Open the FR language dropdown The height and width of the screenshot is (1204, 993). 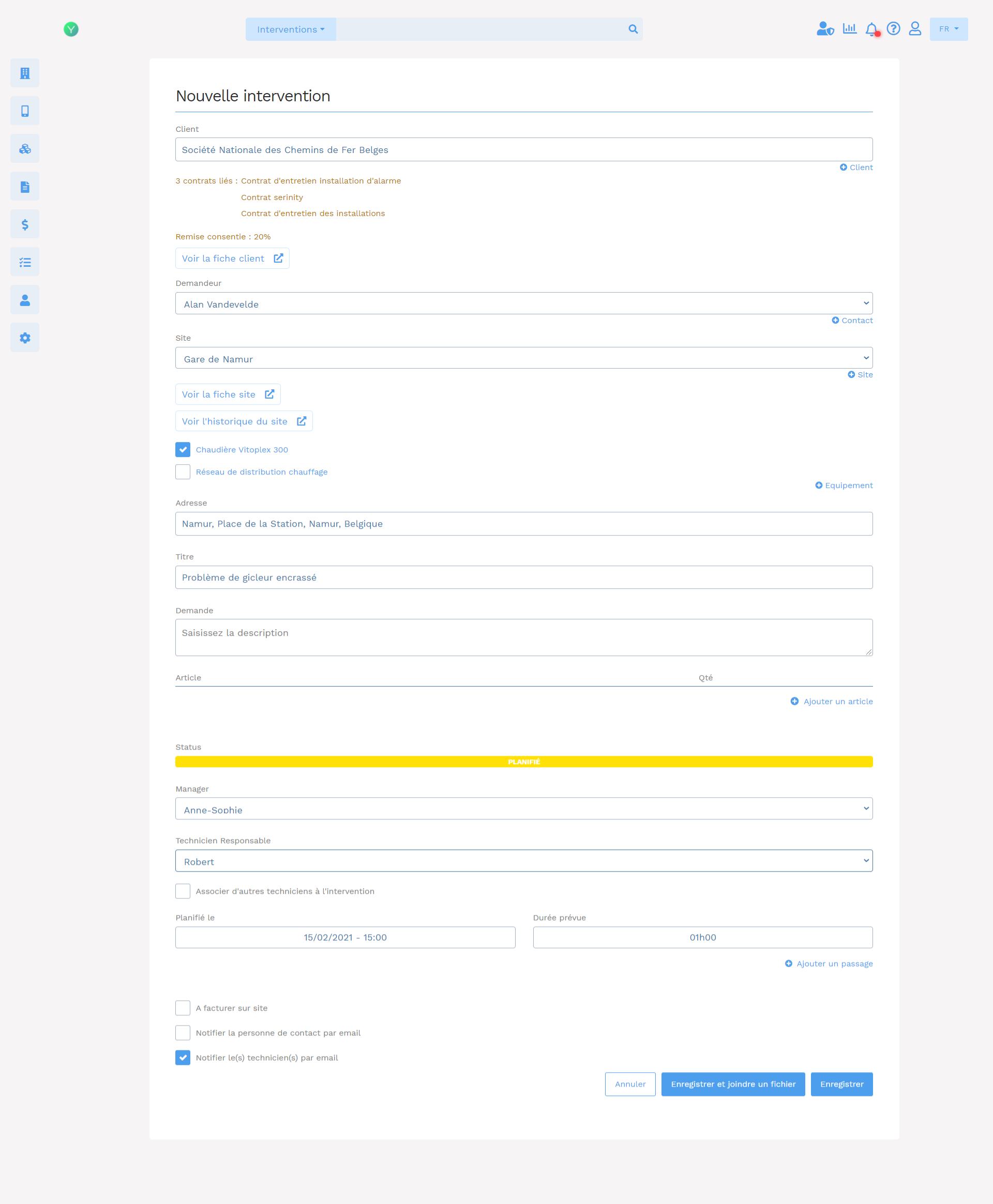(949, 29)
